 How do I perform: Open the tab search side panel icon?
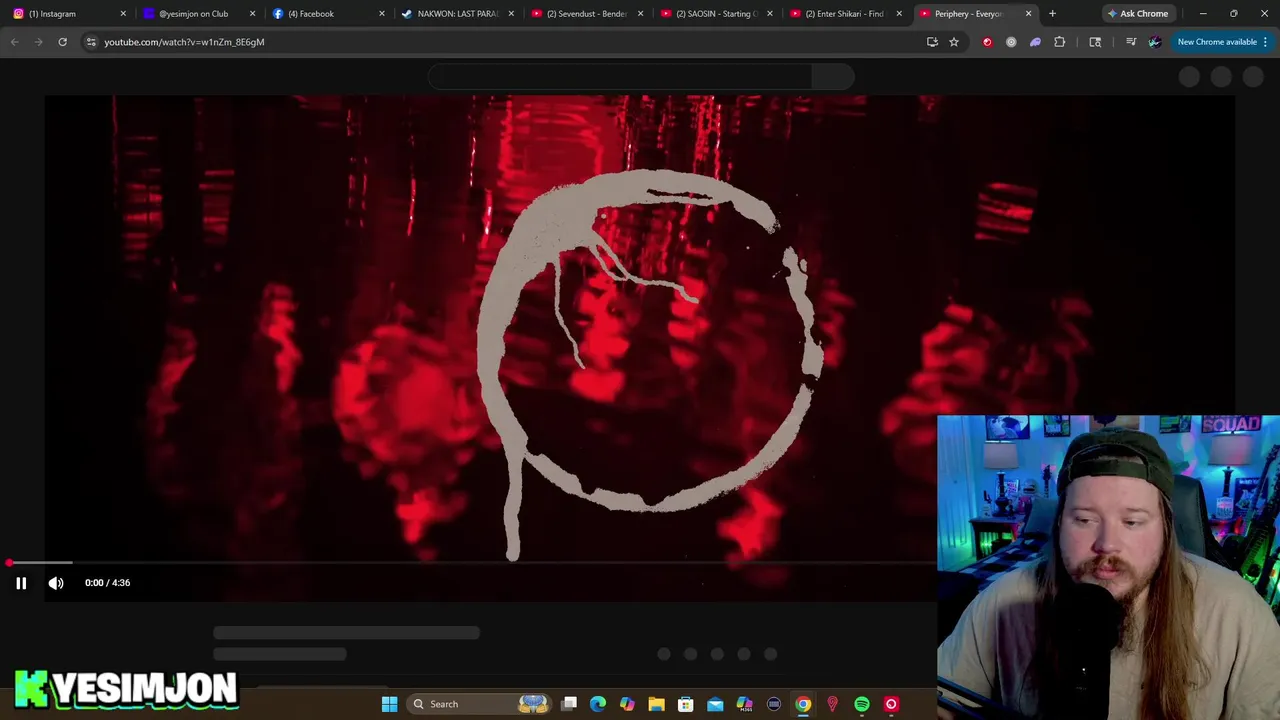[x=1095, y=42]
